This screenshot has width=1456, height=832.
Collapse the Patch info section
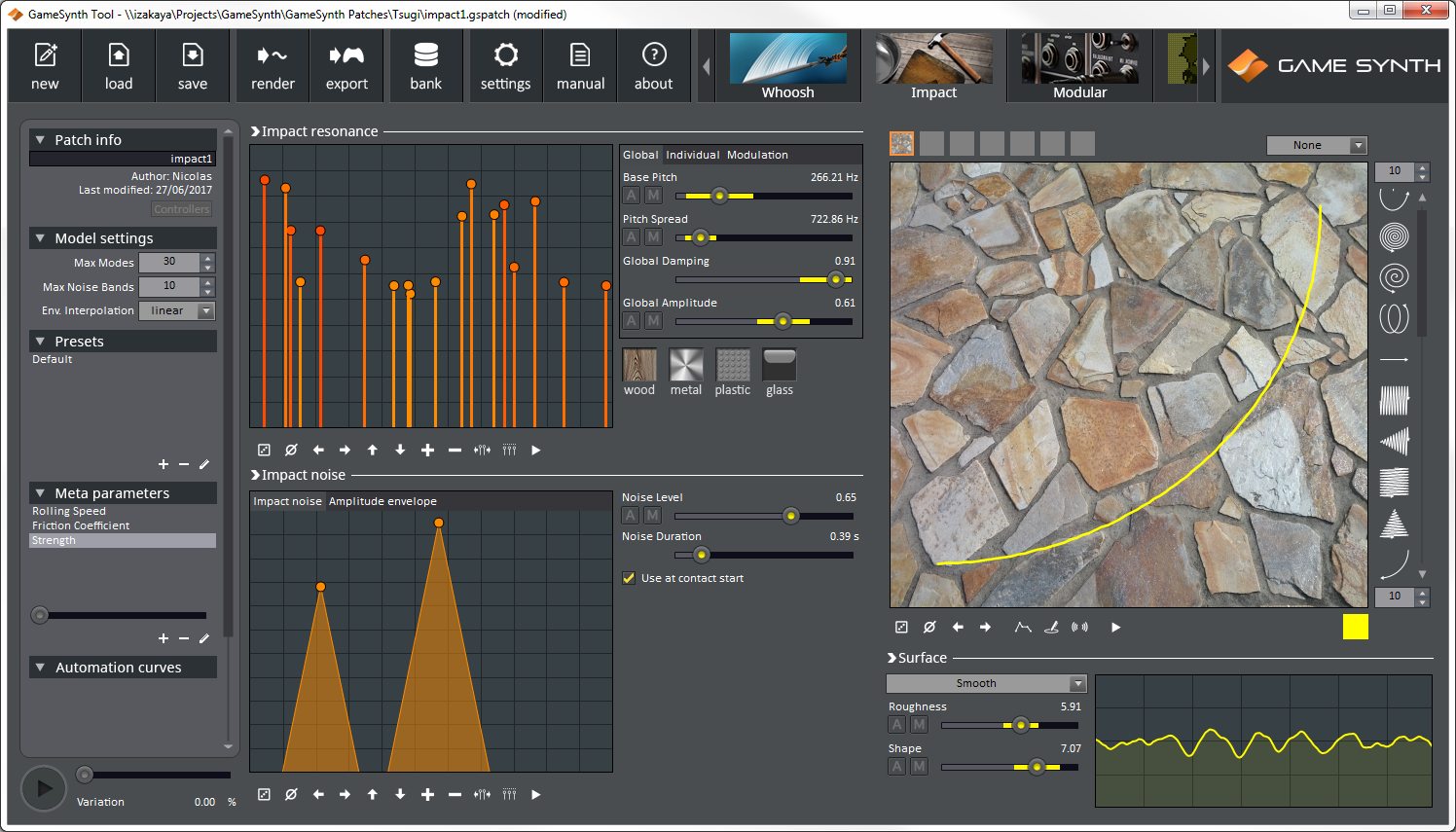pyautogui.click(x=40, y=140)
